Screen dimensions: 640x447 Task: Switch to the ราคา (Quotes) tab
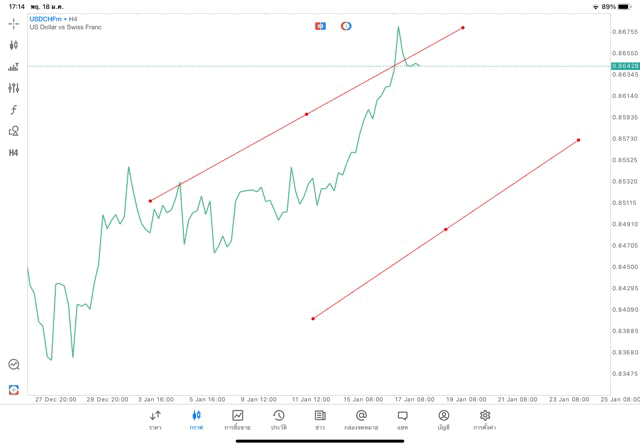pyautogui.click(x=155, y=419)
